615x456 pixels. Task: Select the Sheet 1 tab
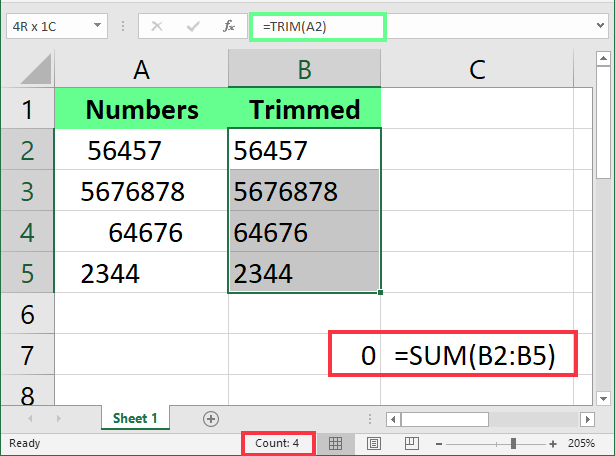click(135, 418)
